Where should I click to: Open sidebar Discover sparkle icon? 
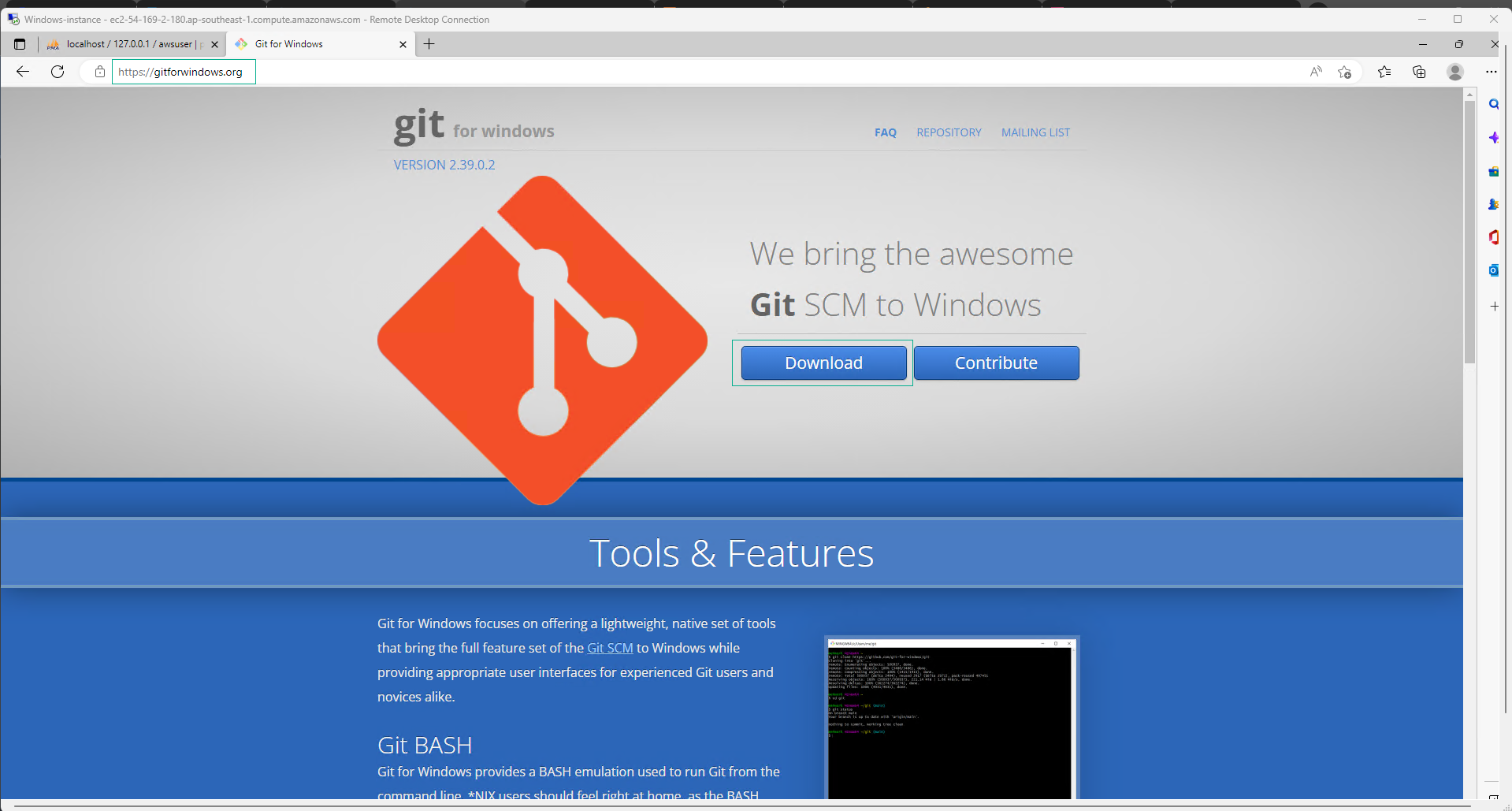coord(1493,138)
